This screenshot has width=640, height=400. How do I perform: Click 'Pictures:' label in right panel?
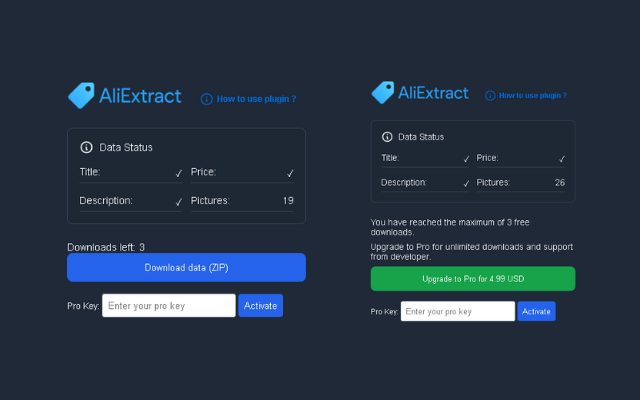493,182
